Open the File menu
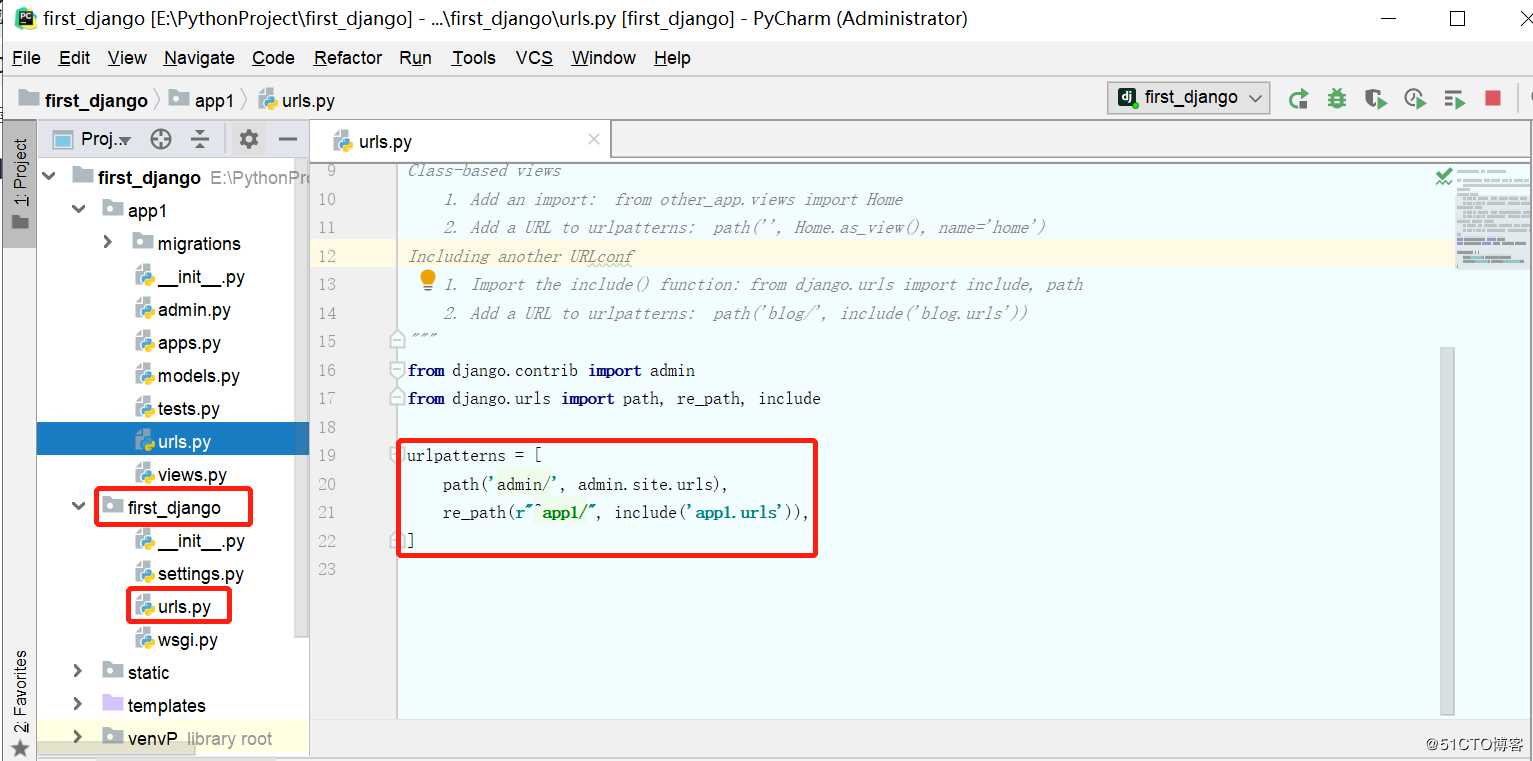Viewport: 1533px width, 761px height. click(x=26, y=57)
